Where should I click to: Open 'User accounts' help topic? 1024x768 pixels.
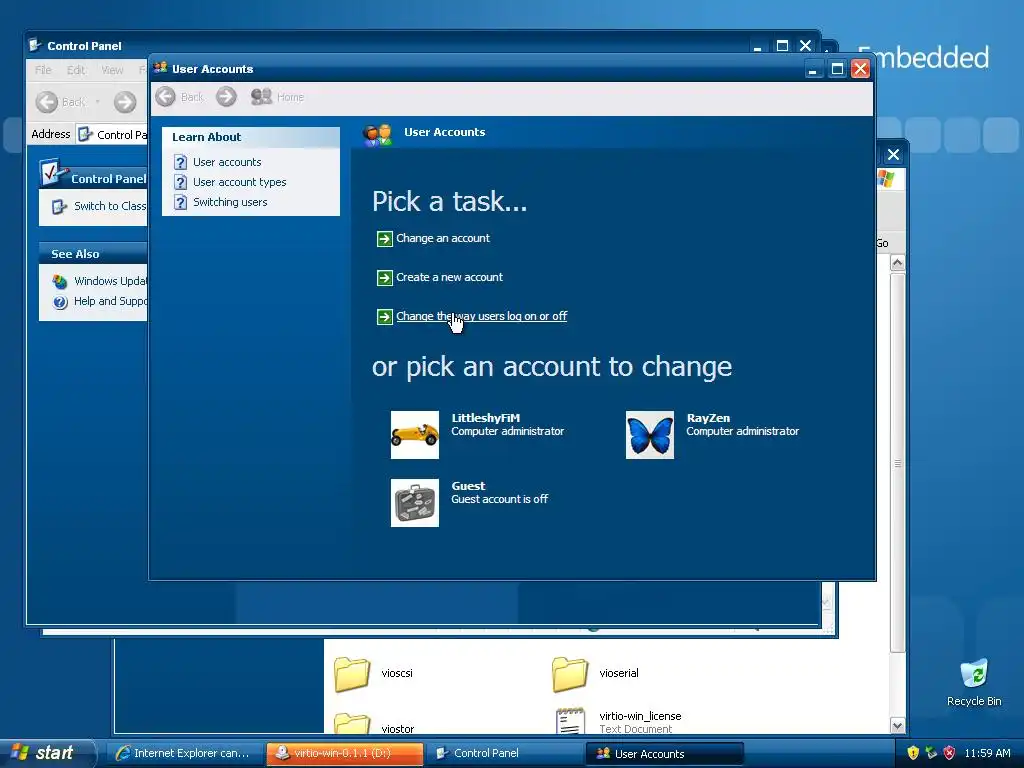[227, 162]
